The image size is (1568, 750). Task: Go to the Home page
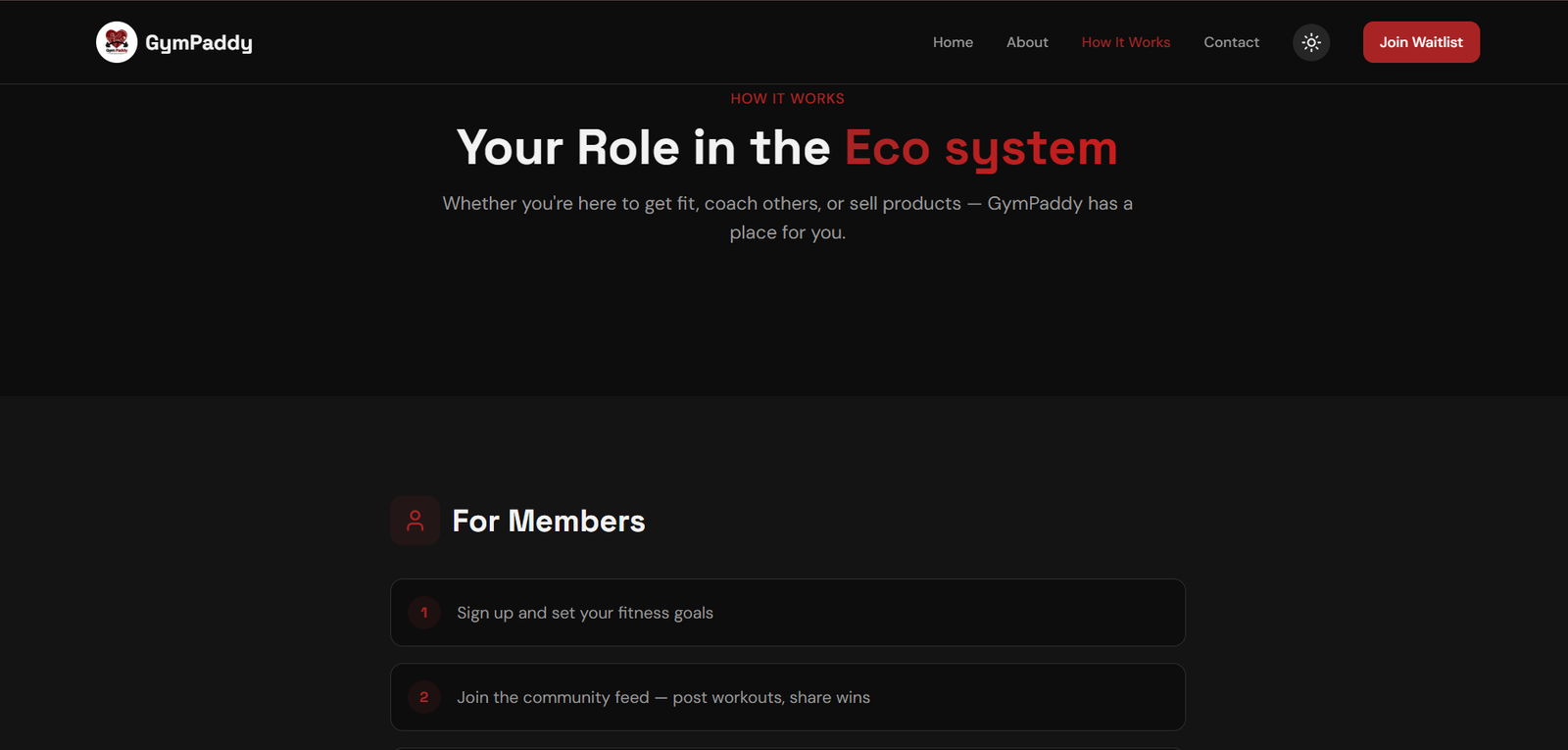[953, 42]
